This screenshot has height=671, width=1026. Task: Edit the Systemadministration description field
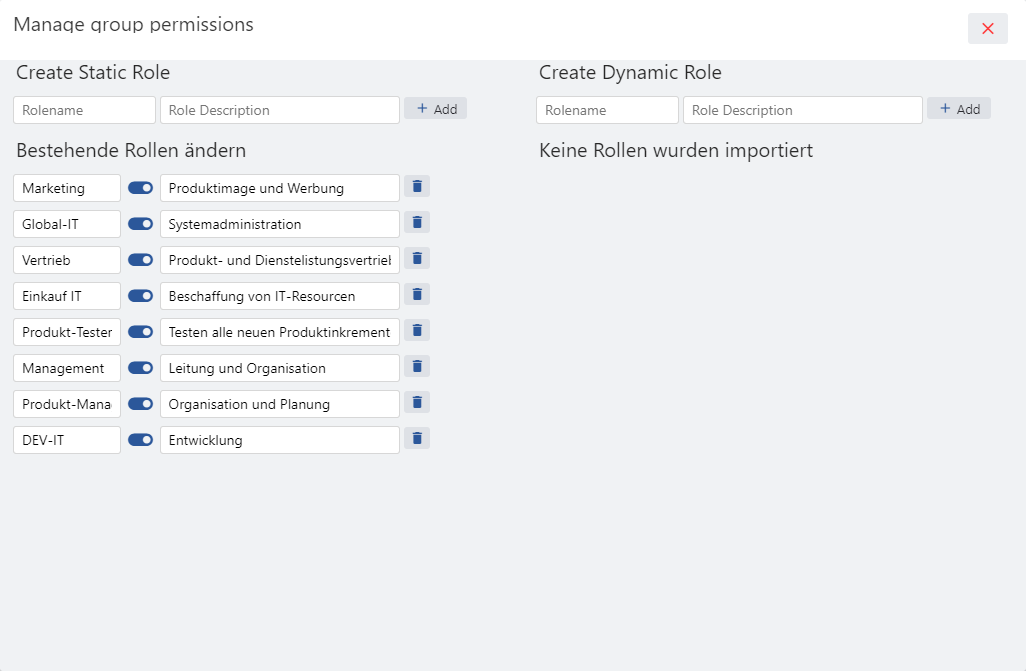click(x=280, y=224)
